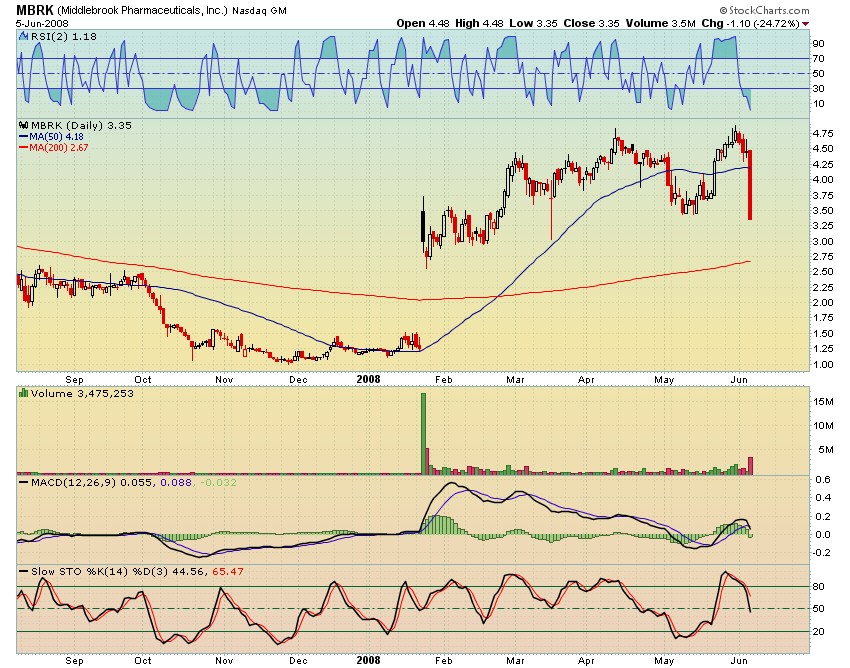Click the -0.2 MACD axis label
The width and height of the screenshot is (850, 668).
pos(821,553)
